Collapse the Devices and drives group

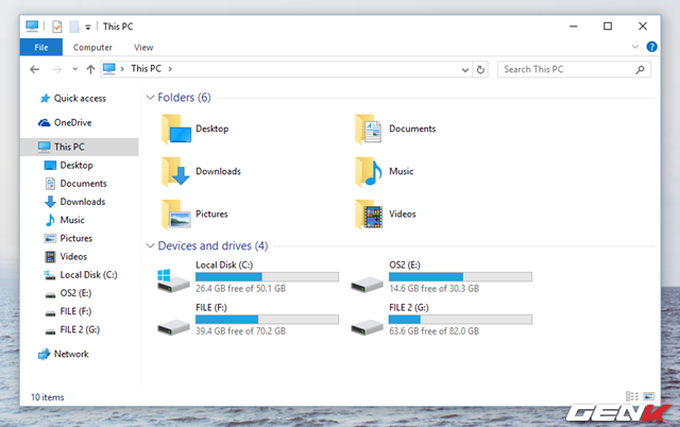coord(150,246)
